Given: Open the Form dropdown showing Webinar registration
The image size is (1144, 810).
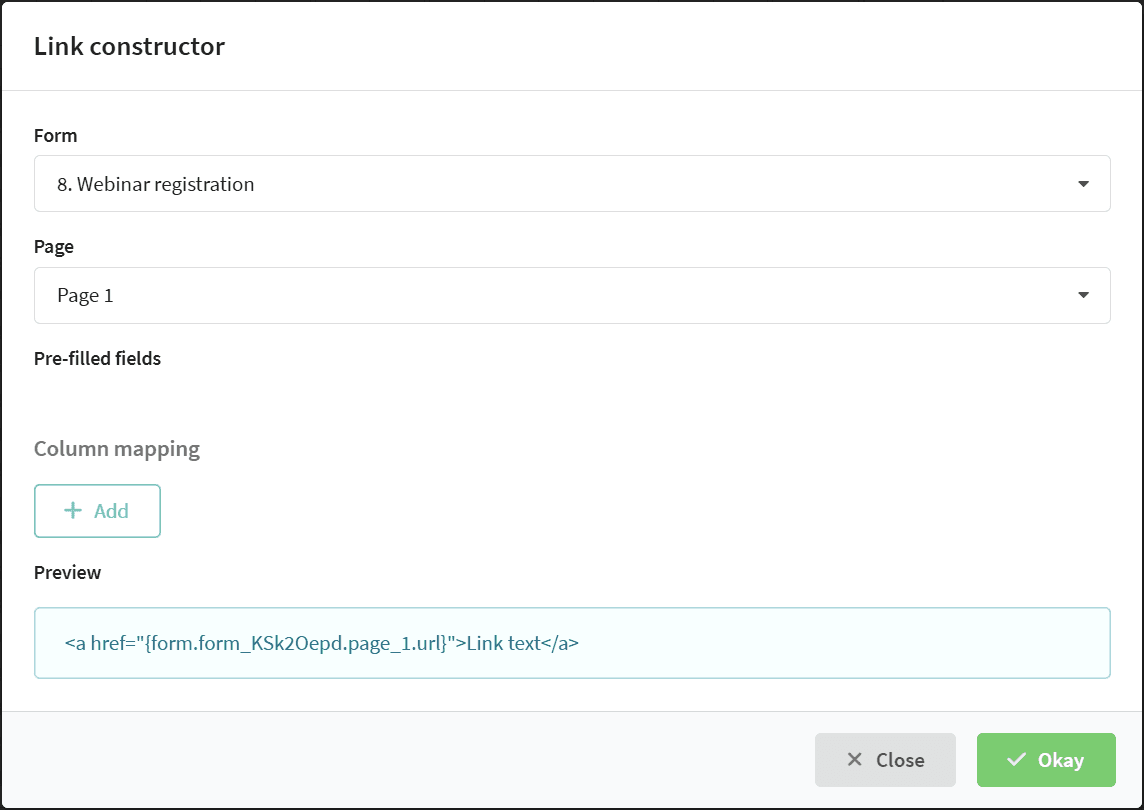Looking at the screenshot, I should (572, 184).
